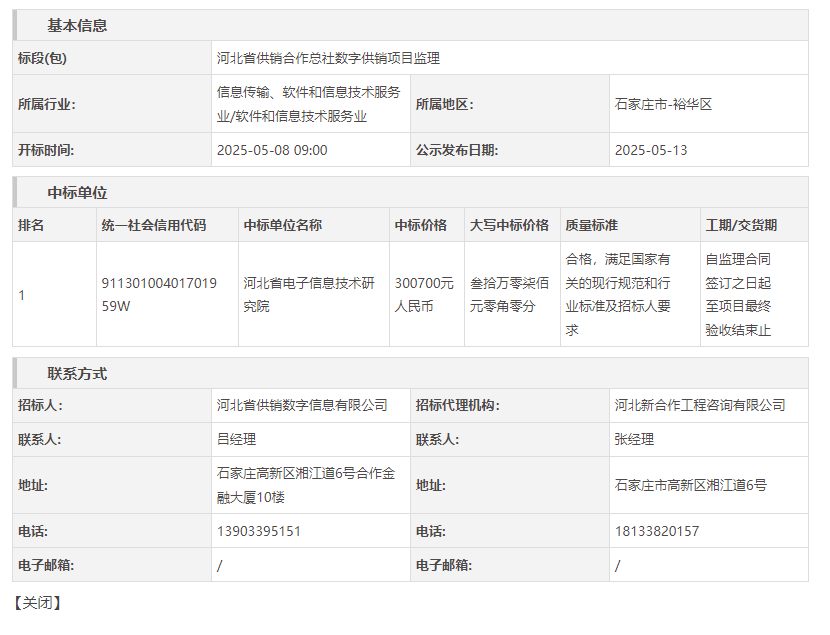The width and height of the screenshot is (830, 635).
Task: Click the 大写中标价格 column header
Action: click(509, 225)
